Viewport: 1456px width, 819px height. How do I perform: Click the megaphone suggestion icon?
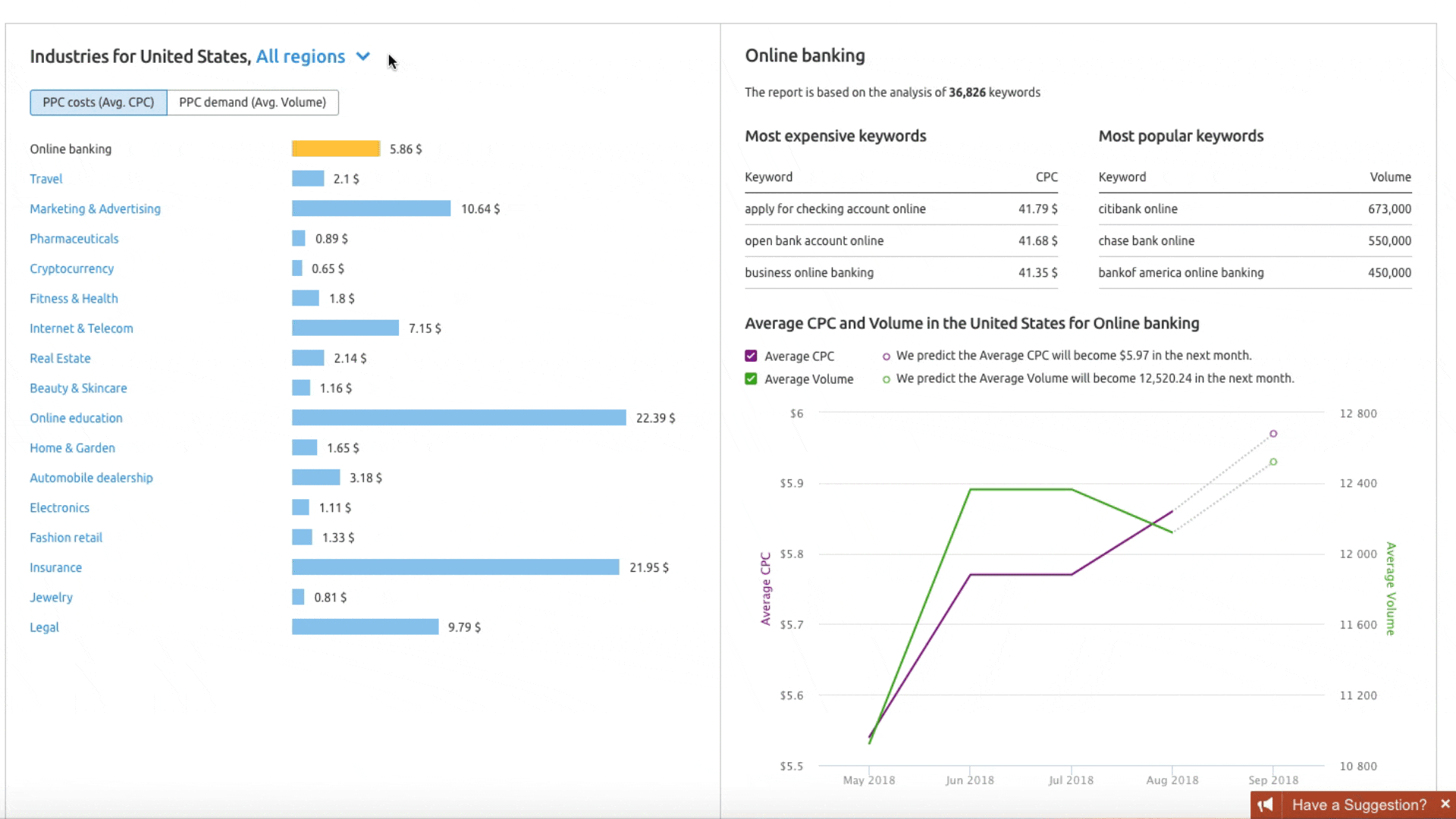[x=1266, y=805]
